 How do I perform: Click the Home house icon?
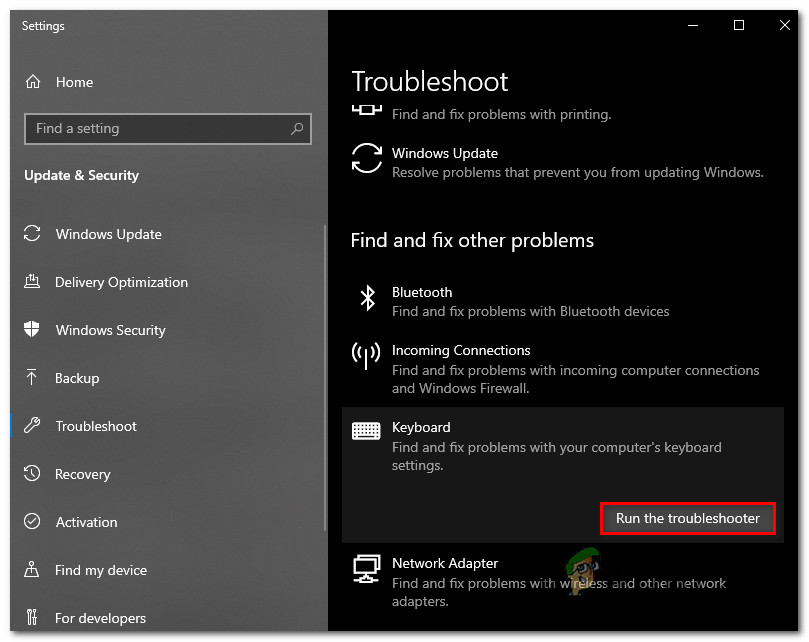[33, 82]
